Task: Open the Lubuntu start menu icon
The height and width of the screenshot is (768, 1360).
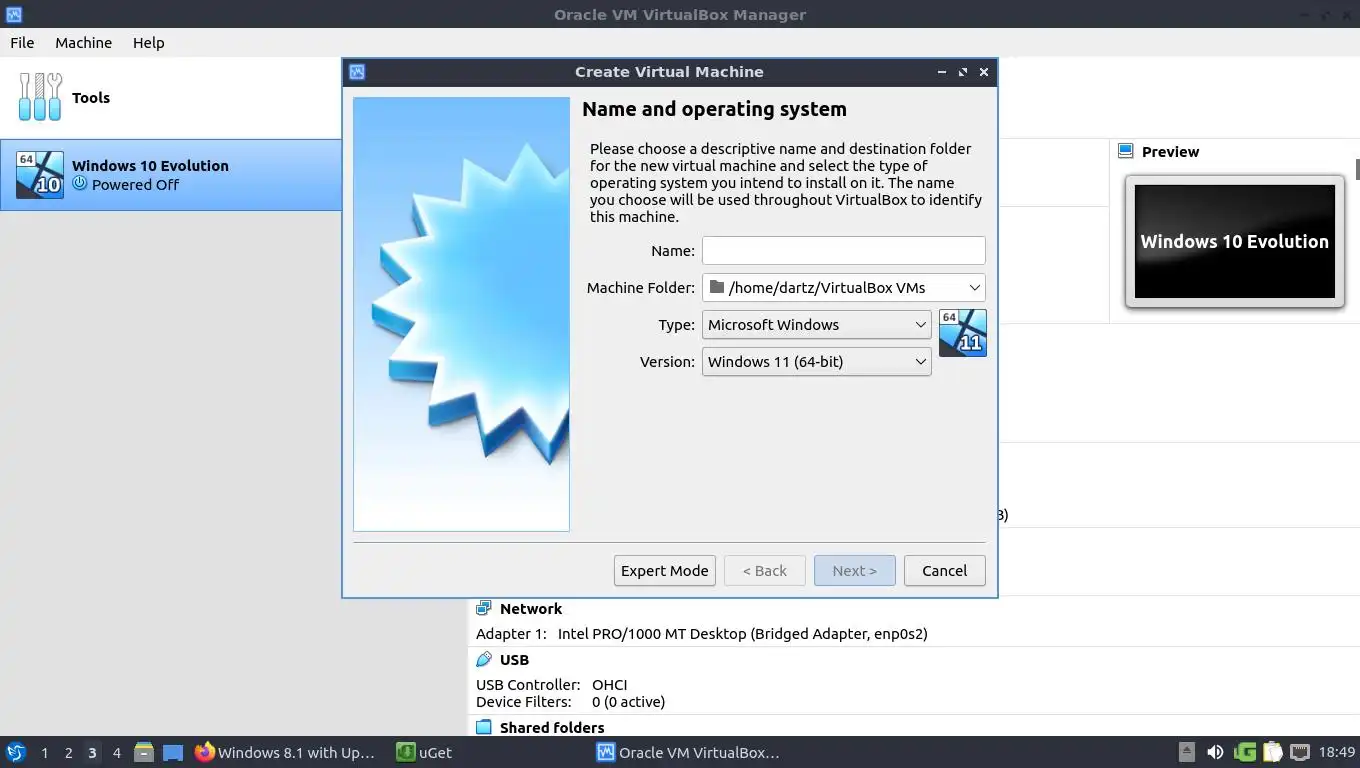Action: [15, 752]
